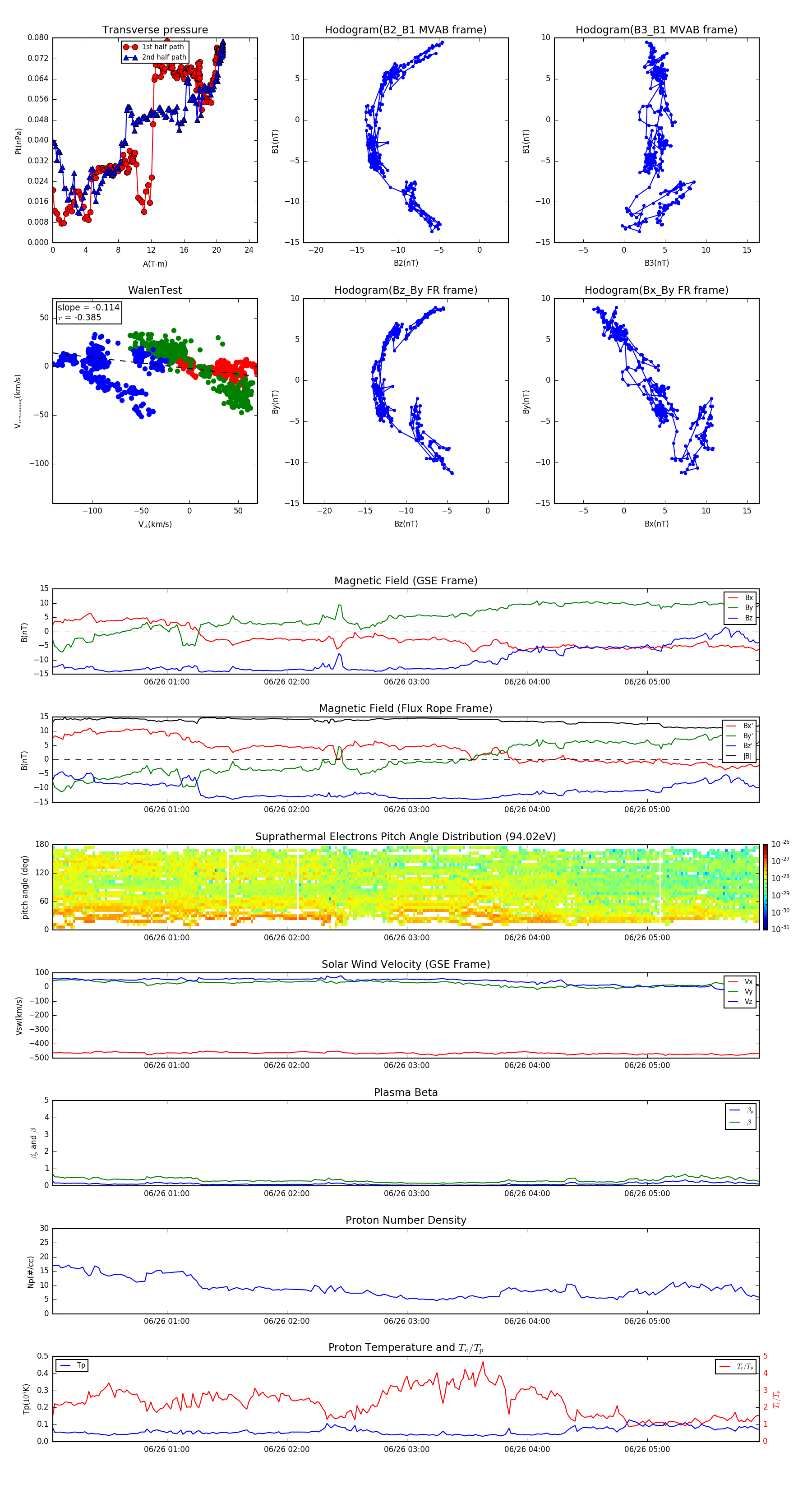812x1489 pixels.
Task: Click the Vx legend entry
Action: (740, 982)
